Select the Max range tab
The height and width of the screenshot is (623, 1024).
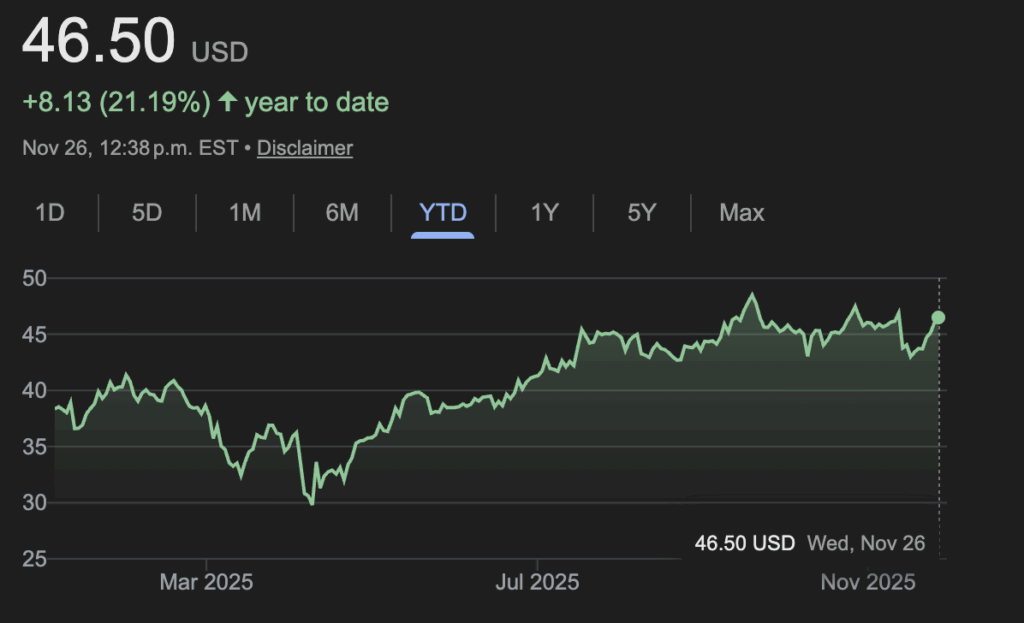click(742, 212)
